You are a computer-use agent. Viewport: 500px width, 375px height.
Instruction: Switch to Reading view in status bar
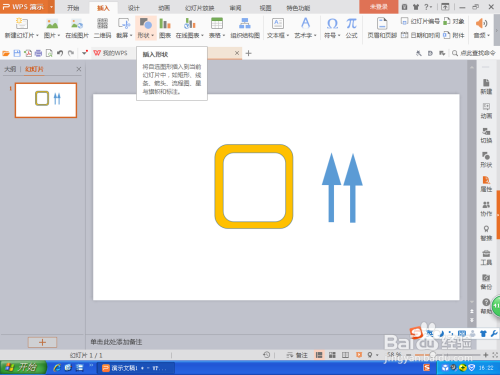click(346, 355)
